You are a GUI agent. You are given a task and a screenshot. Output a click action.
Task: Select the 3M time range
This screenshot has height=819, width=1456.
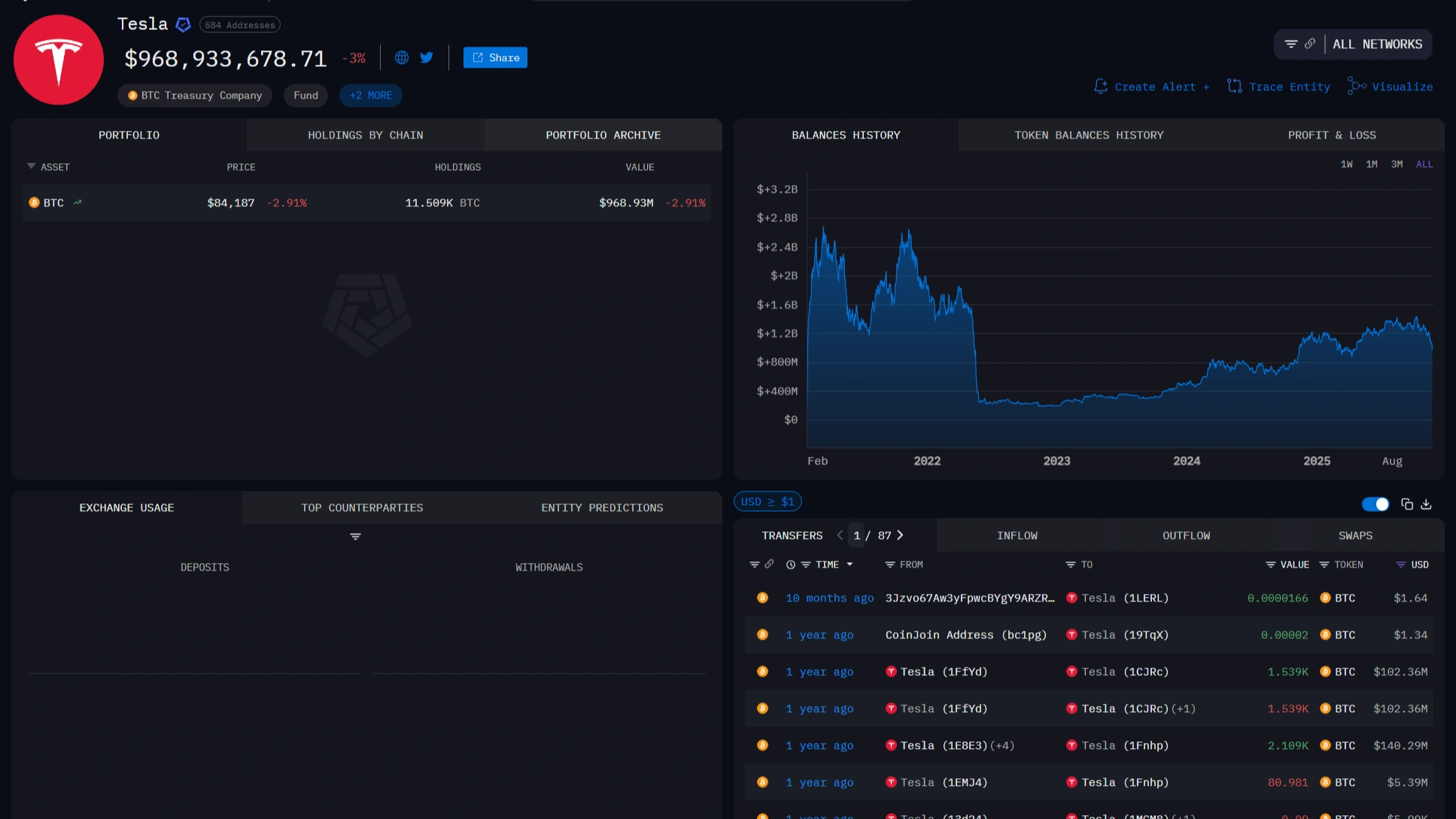click(x=1397, y=164)
